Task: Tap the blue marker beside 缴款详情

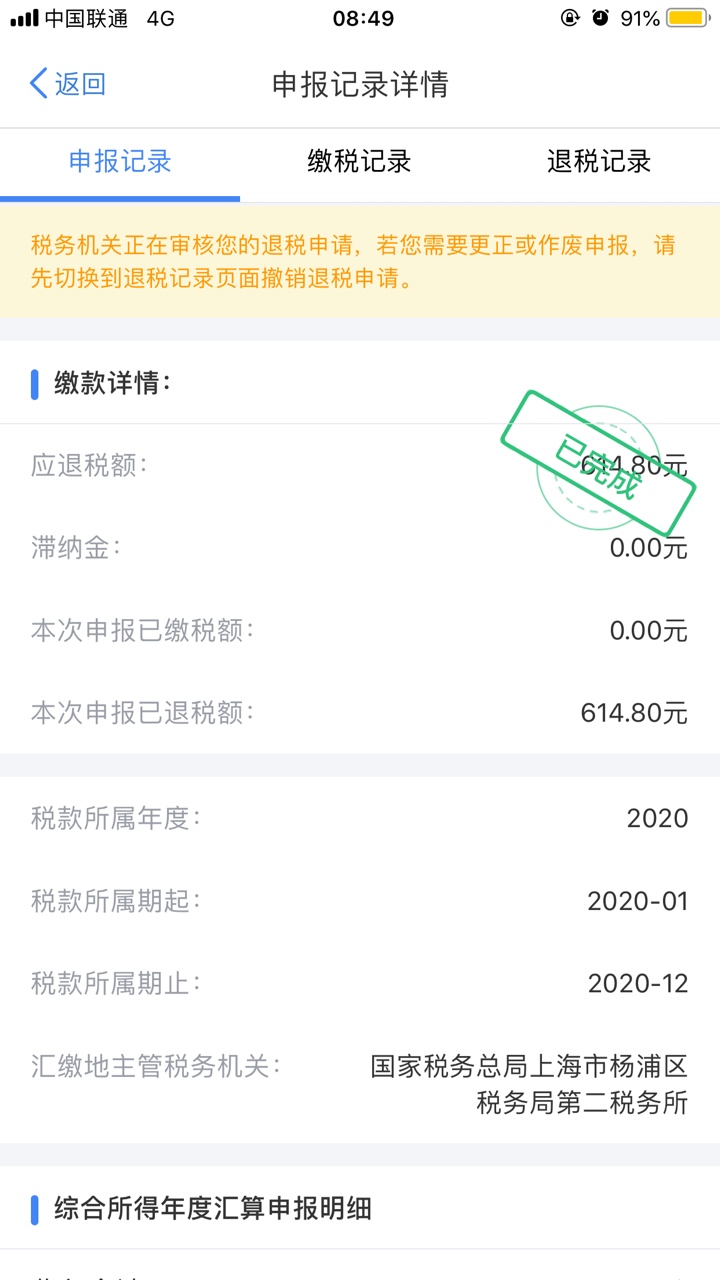Action: (35, 383)
